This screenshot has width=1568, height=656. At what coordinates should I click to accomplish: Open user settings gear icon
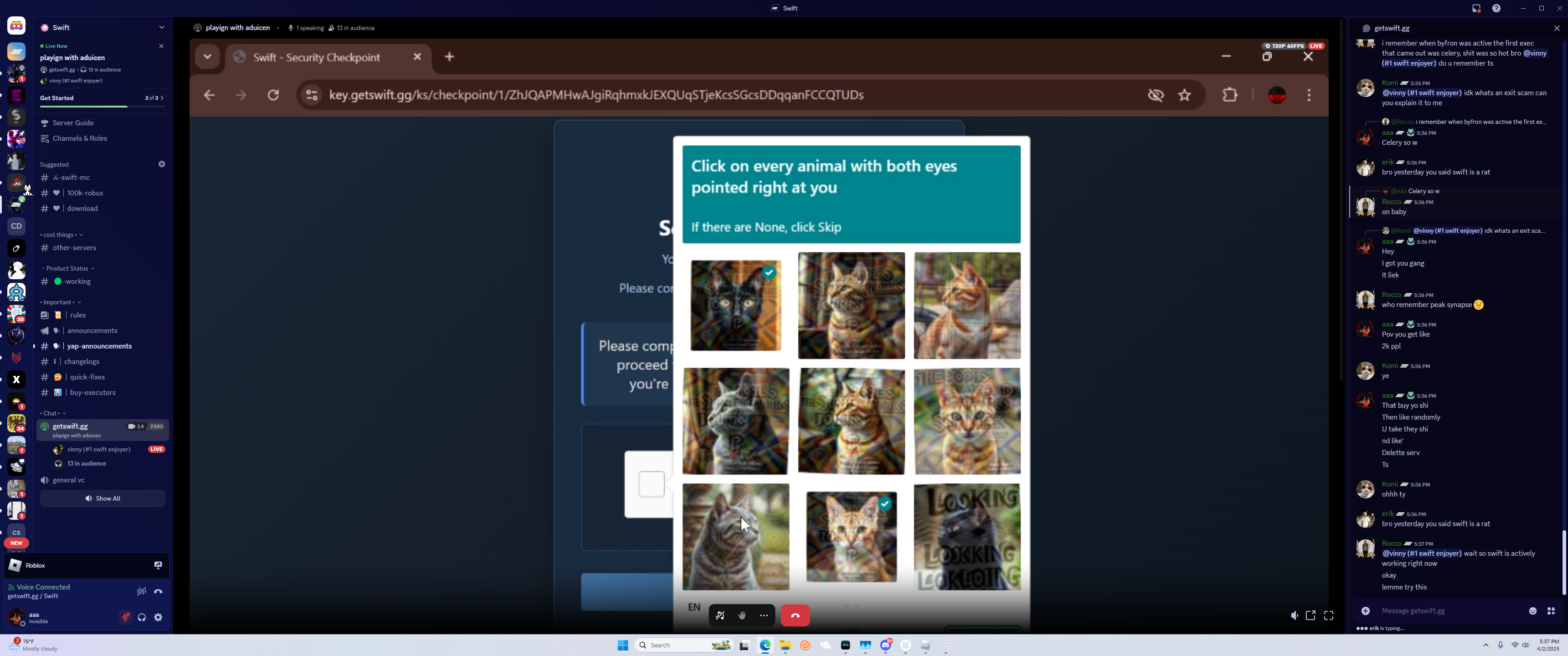tap(158, 617)
